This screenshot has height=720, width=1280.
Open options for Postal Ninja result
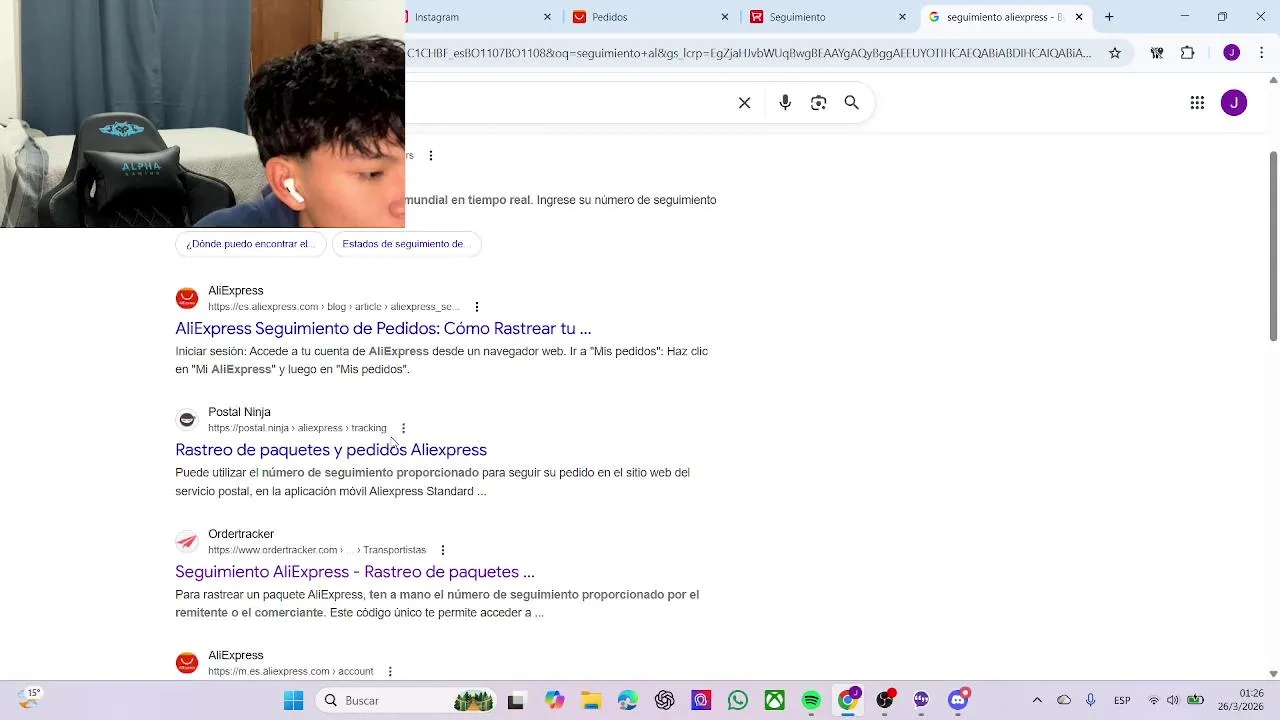pos(403,428)
